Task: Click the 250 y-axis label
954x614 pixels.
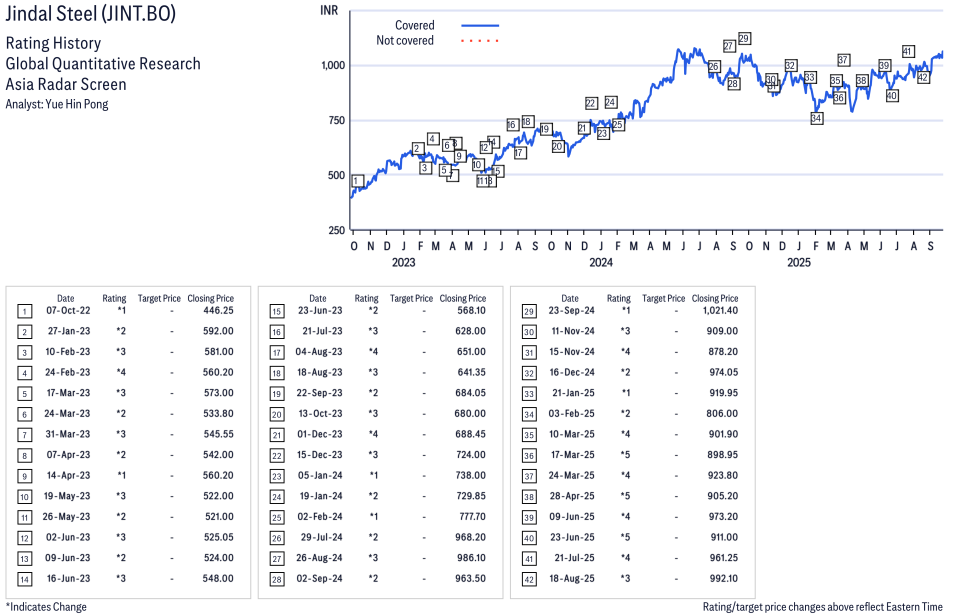Action: tap(336, 231)
